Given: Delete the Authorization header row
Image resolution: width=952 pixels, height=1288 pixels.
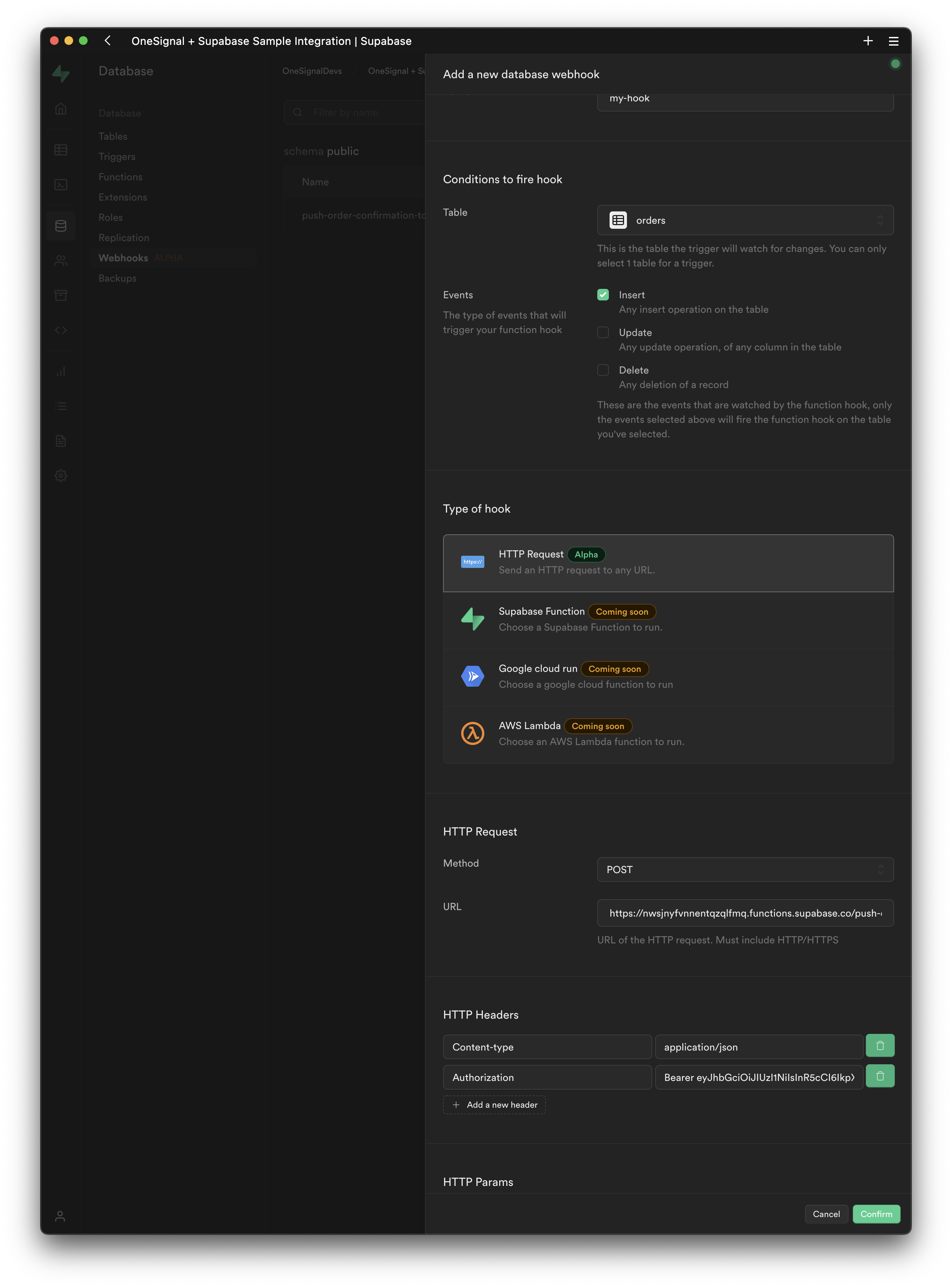Looking at the screenshot, I should [880, 1076].
